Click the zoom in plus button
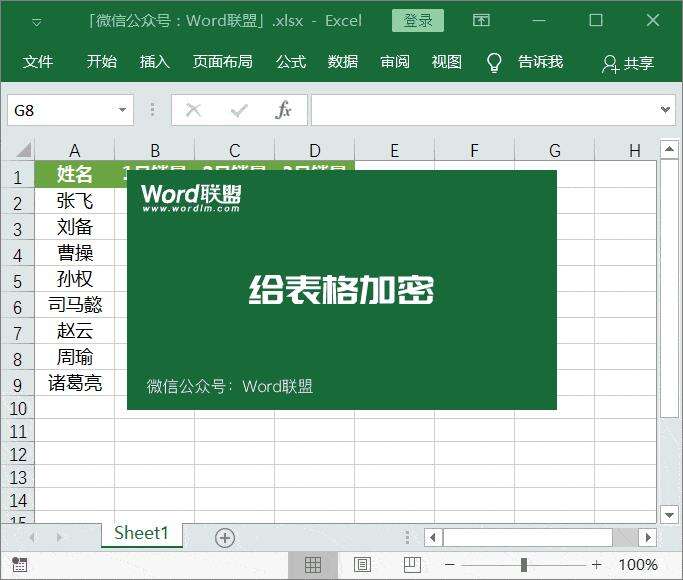This screenshot has height=580, width=683. (597, 565)
